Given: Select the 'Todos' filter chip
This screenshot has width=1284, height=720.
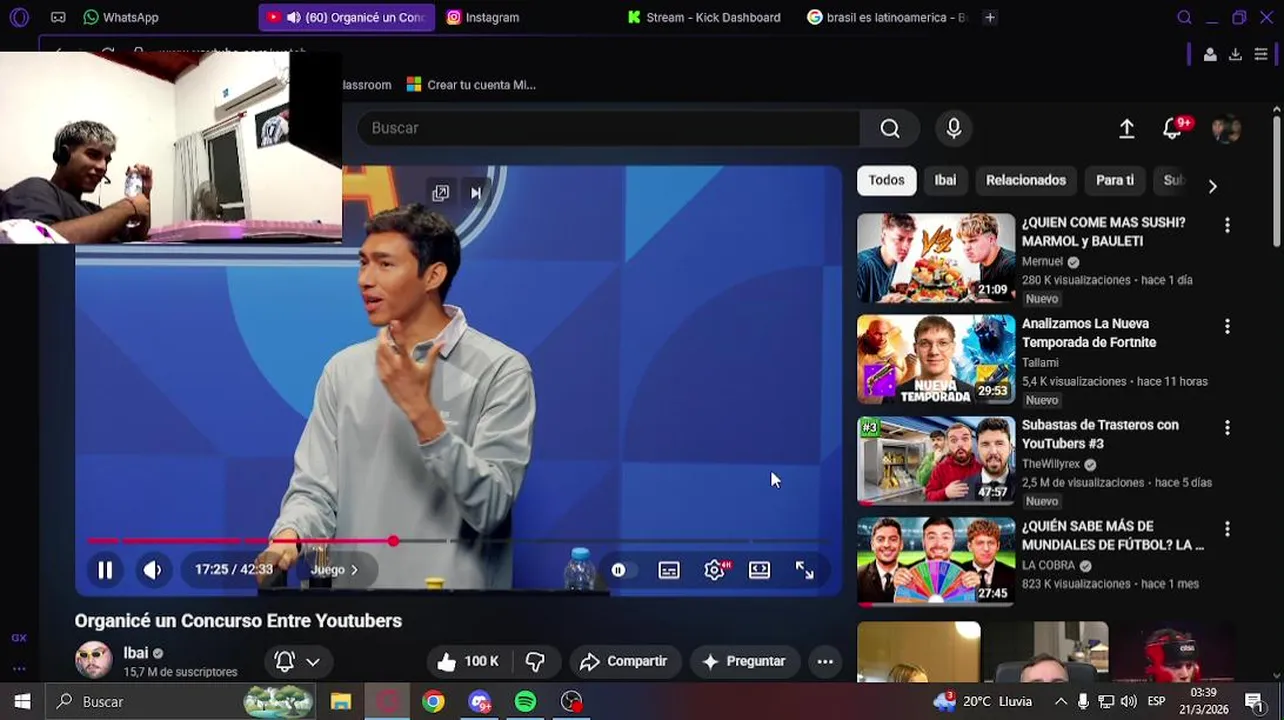Looking at the screenshot, I should point(886,180).
